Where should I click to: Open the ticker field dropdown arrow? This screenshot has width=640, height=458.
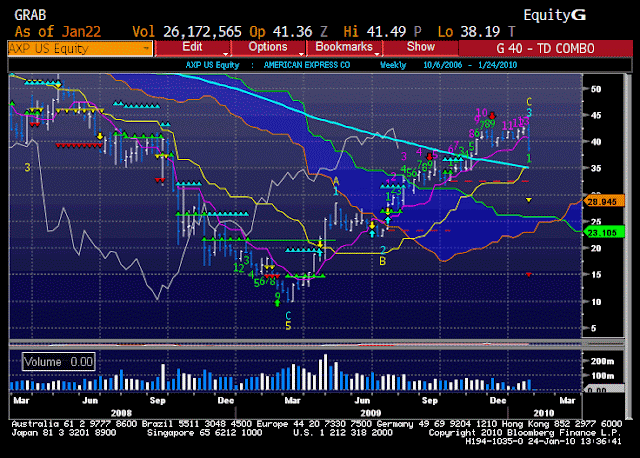click(x=146, y=49)
